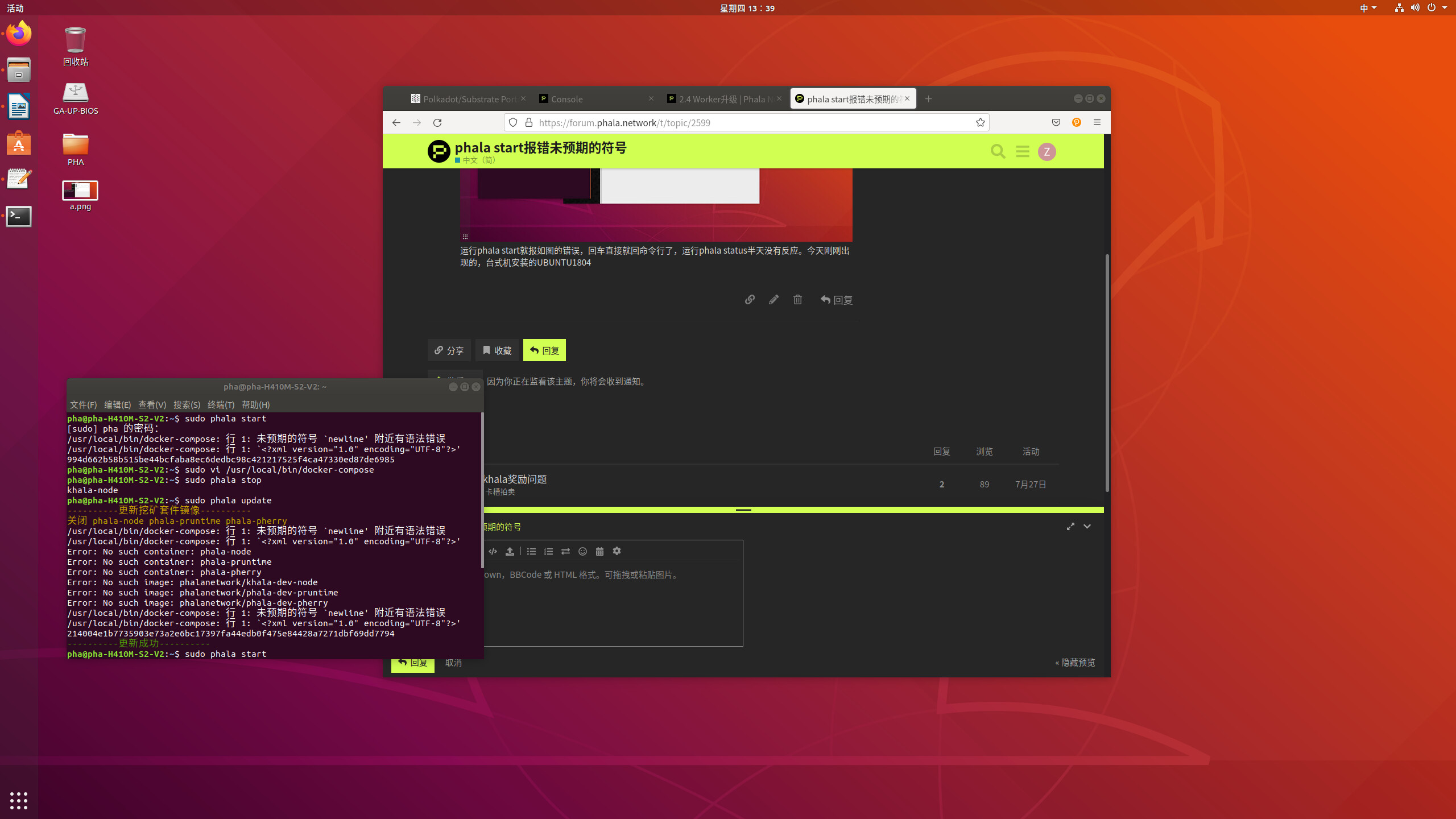Click the hide preview toggle link
Viewport: 1456px width, 819px height.
coord(1075,663)
